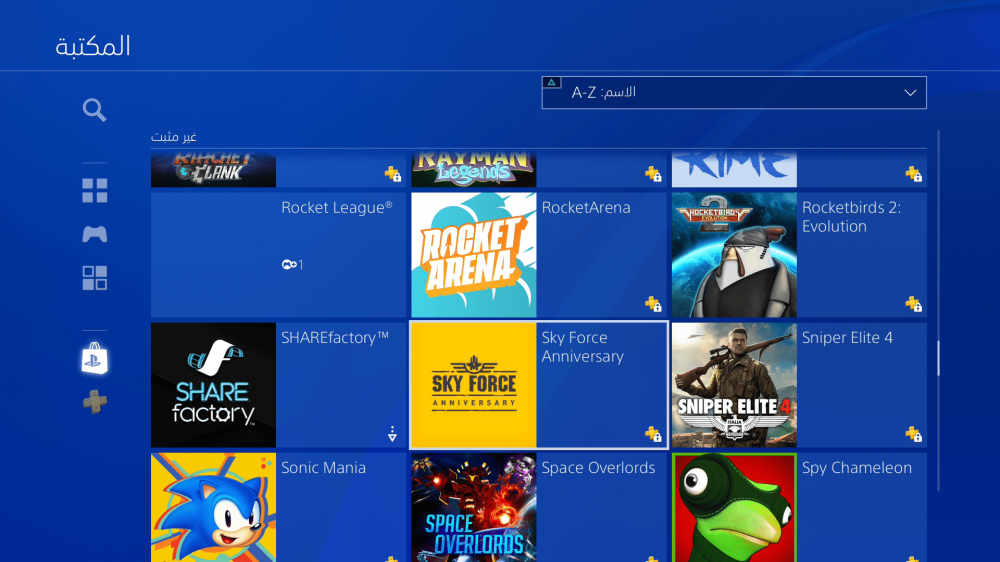The image size is (1000, 562).
Task: Select the Games controller sidebar icon
Action: 94,234
